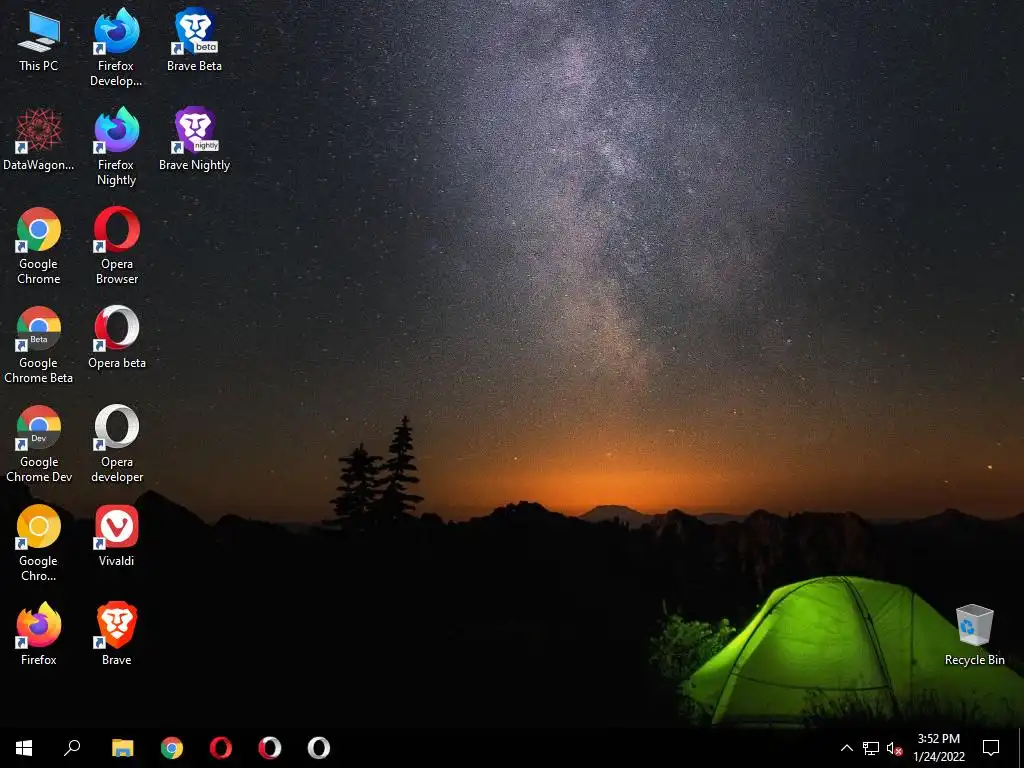
Task: Select the Google Chrome Dev shortcut
Action: point(39,444)
